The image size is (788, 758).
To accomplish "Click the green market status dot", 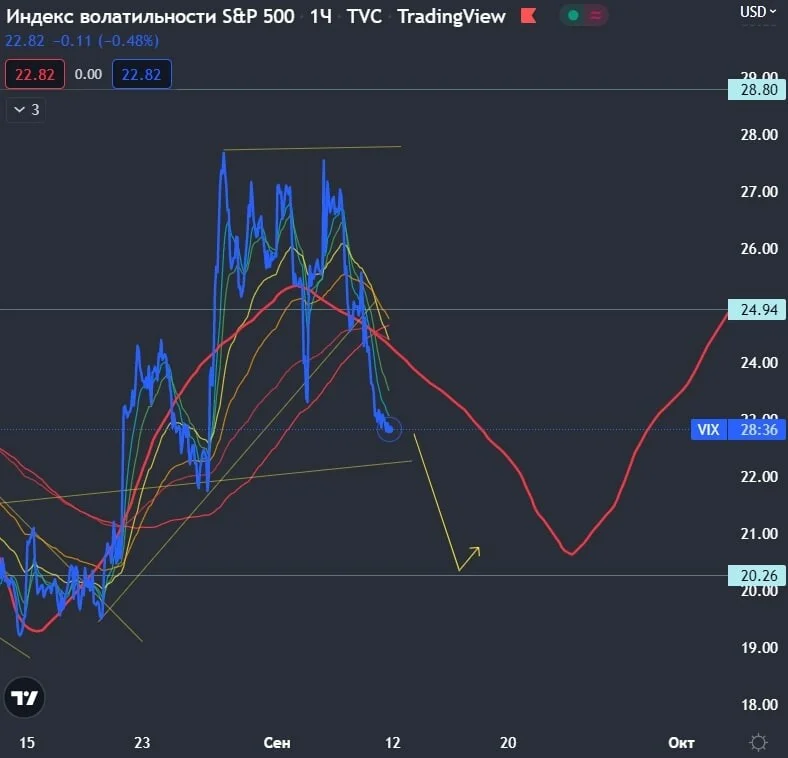I will coord(573,16).
